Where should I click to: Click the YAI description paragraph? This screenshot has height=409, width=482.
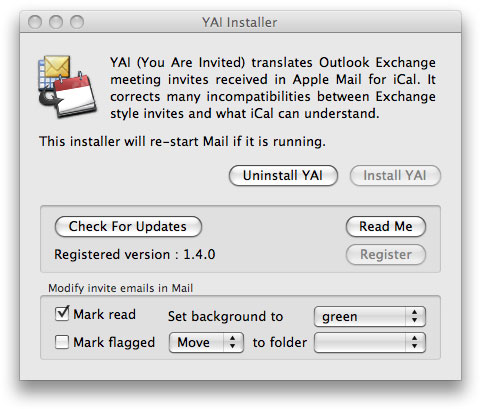point(273,88)
